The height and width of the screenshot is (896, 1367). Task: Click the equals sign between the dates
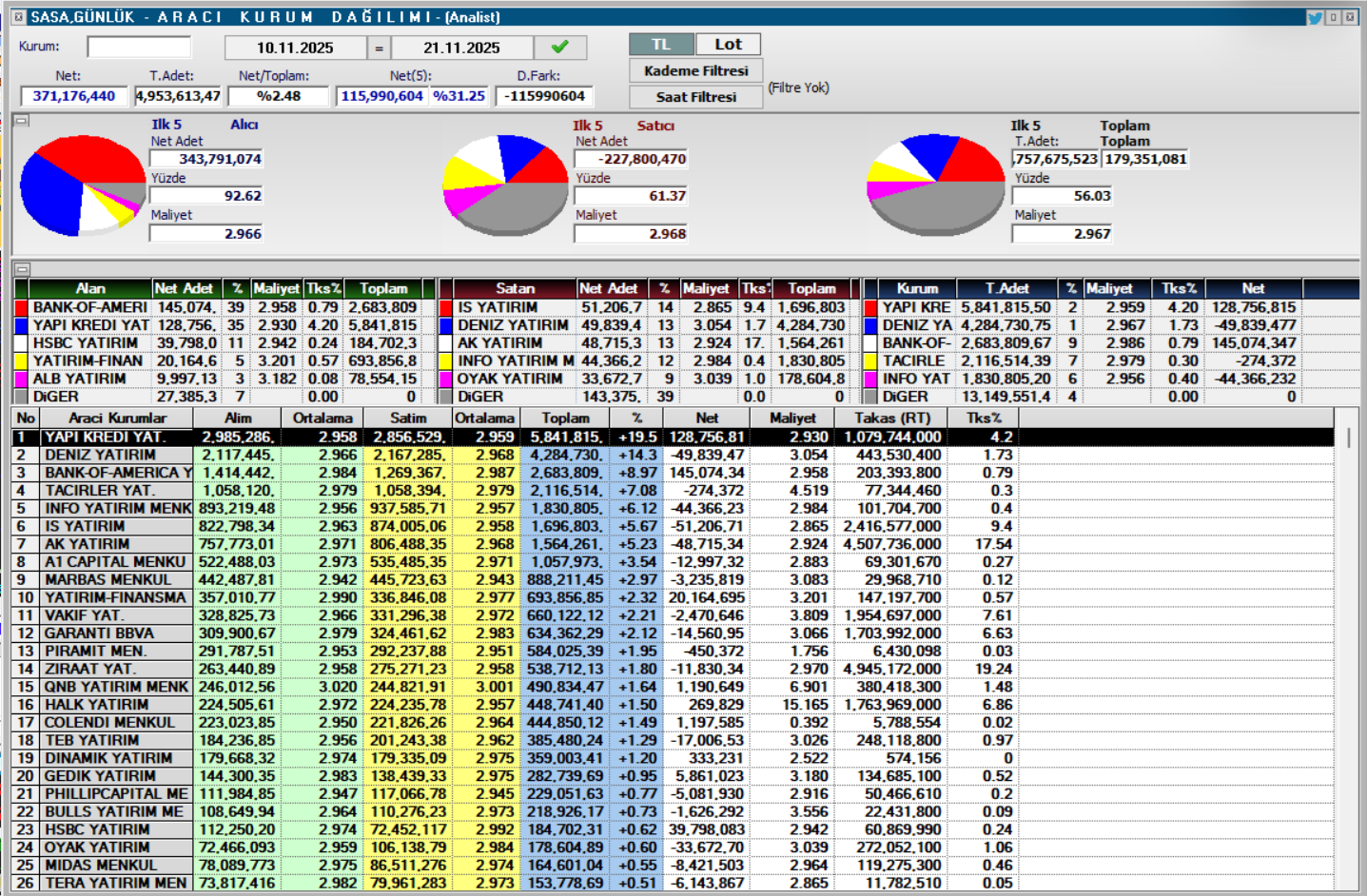(379, 48)
